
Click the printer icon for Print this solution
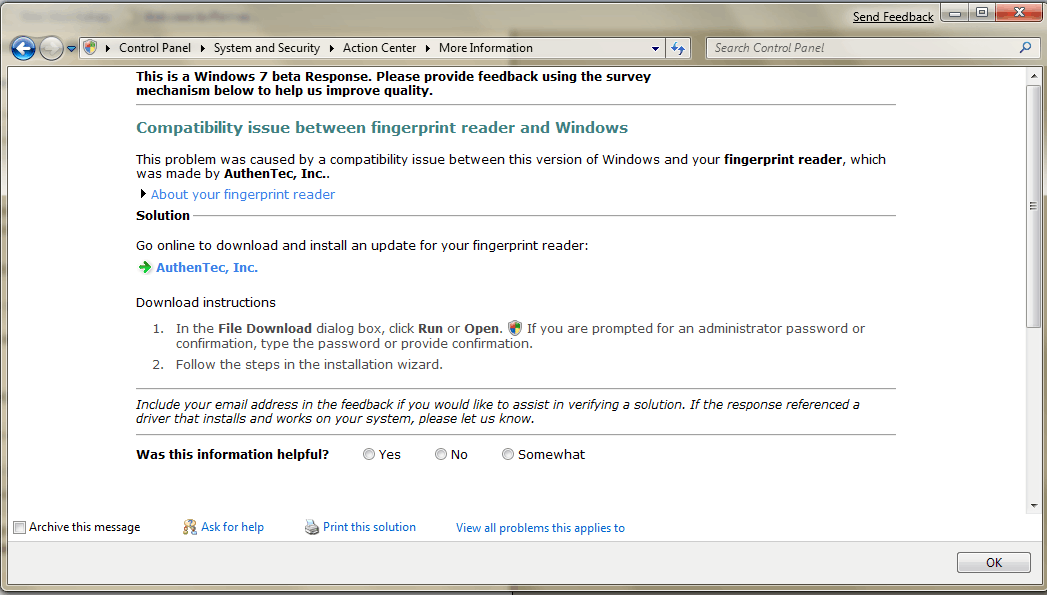pyautogui.click(x=312, y=528)
